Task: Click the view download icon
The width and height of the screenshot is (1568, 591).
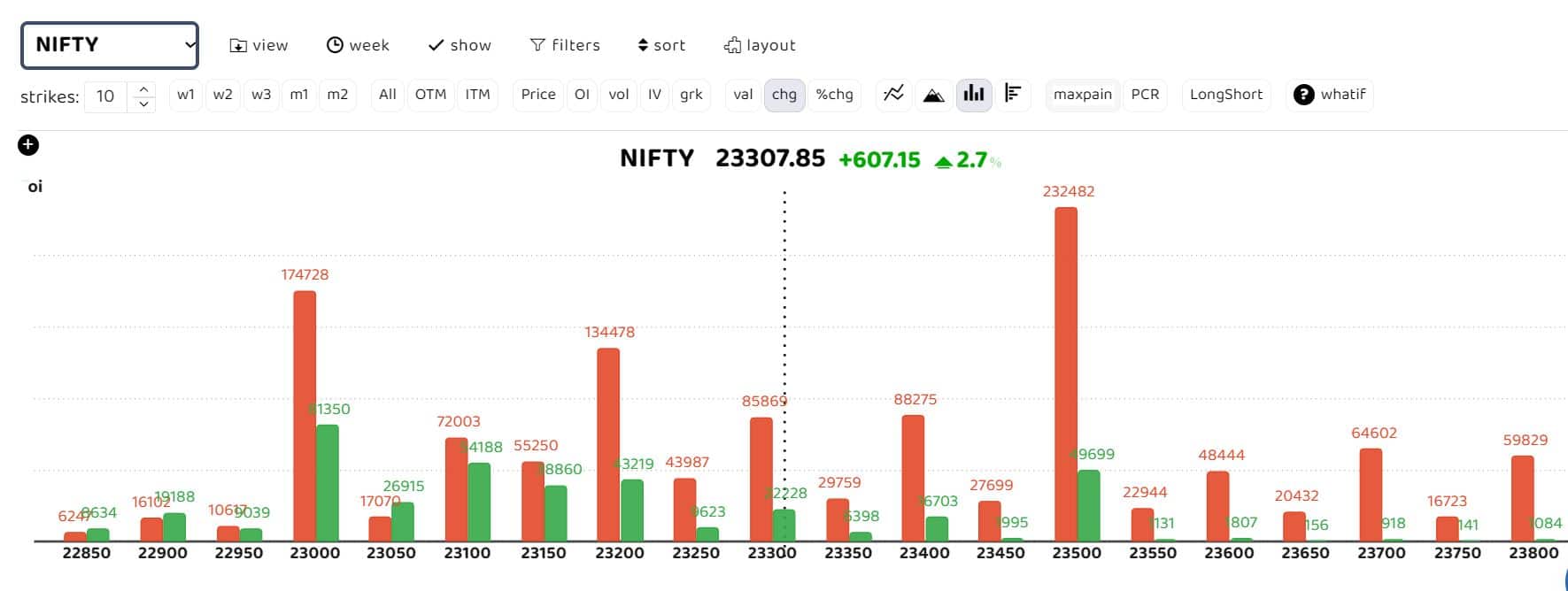Action: 238,46
